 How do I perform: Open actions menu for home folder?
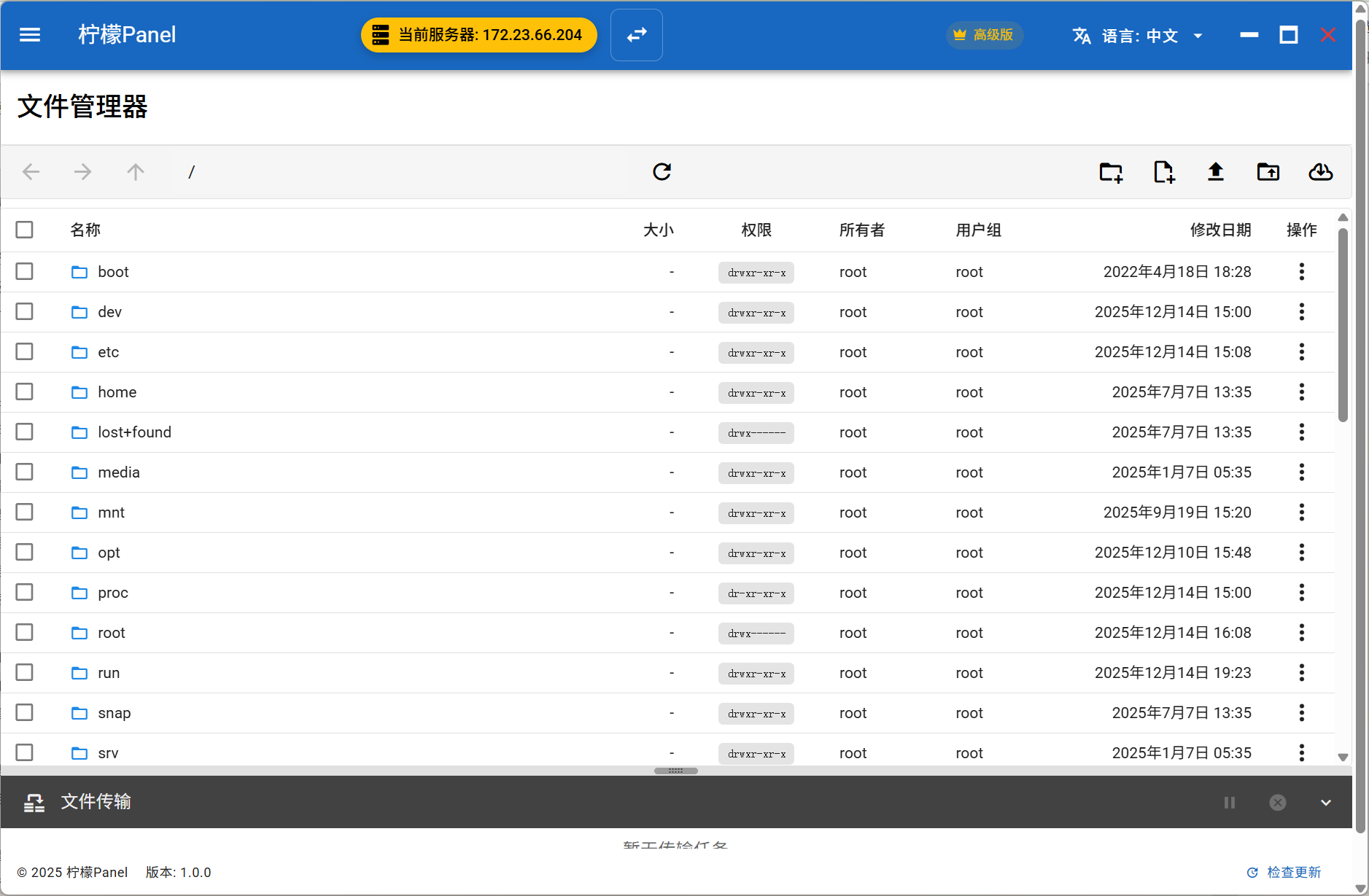1301,392
